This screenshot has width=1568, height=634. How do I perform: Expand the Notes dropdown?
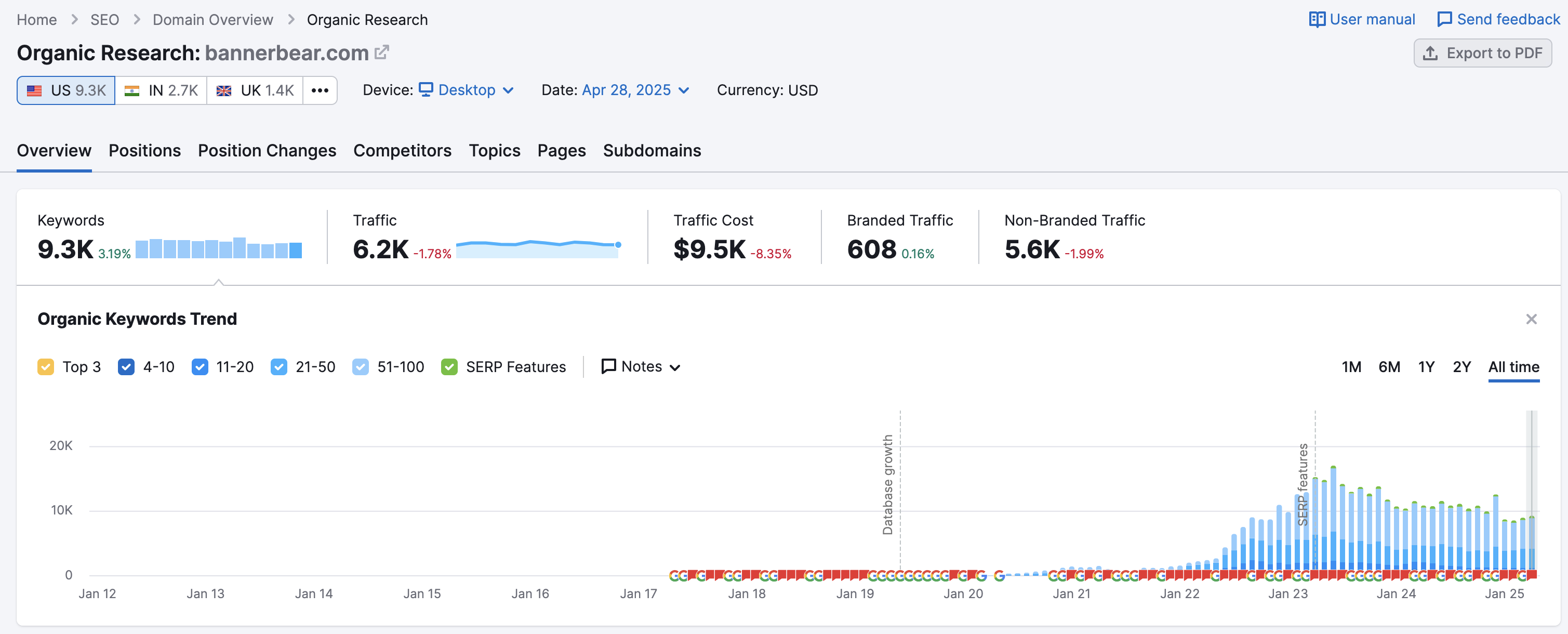click(x=641, y=367)
